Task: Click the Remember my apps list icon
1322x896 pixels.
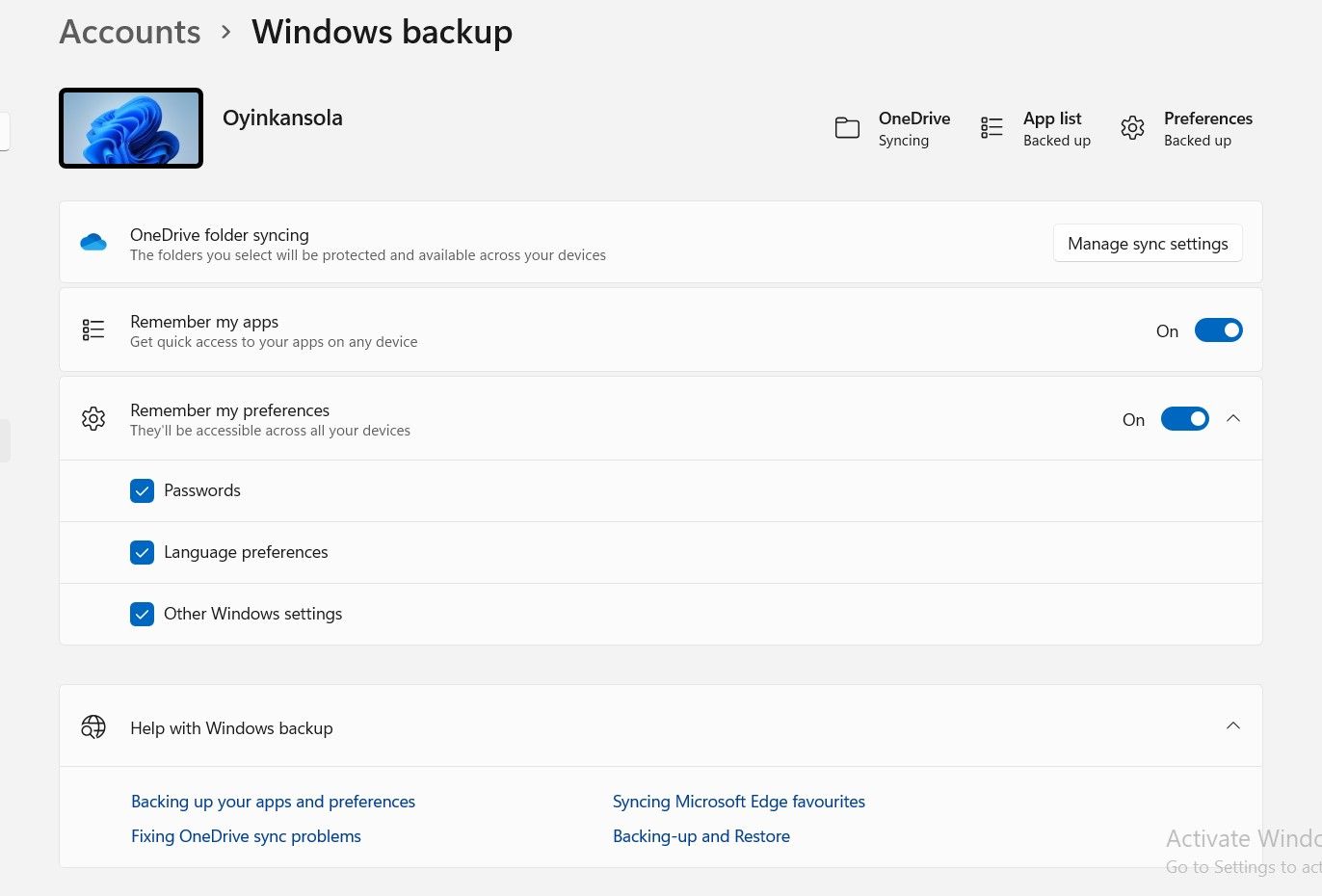Action: (x=93, y=330)
